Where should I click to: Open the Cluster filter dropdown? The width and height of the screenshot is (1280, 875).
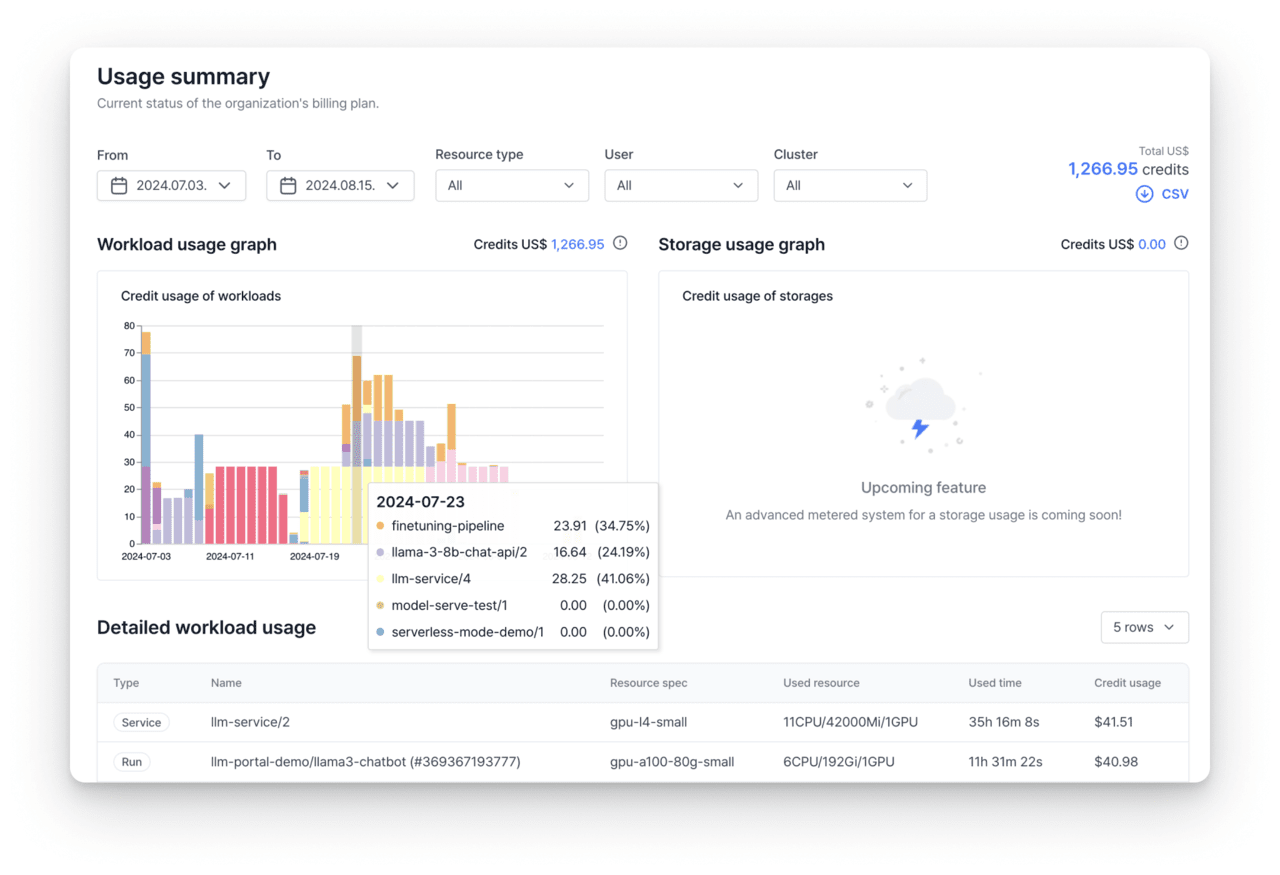pos(849,186)
